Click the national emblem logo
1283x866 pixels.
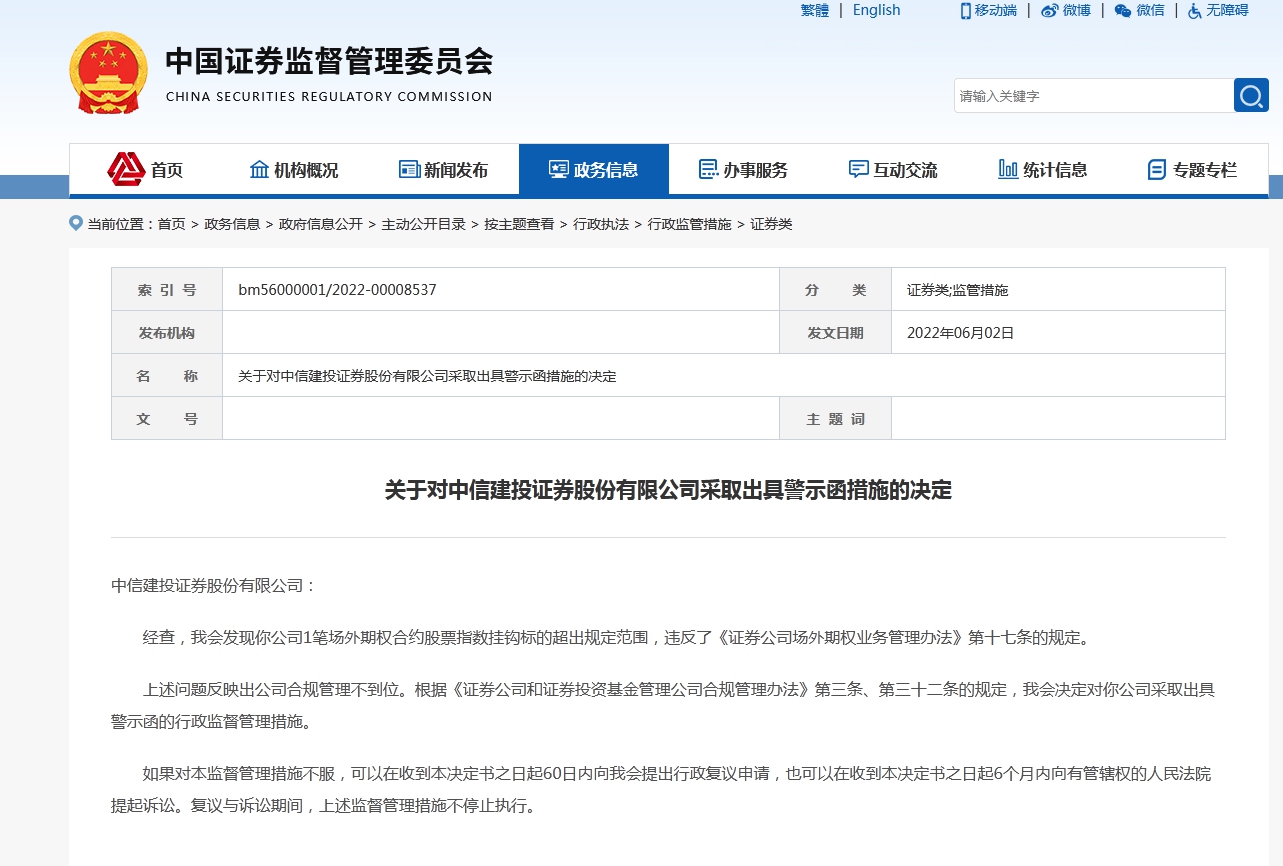tap(108, 72)
